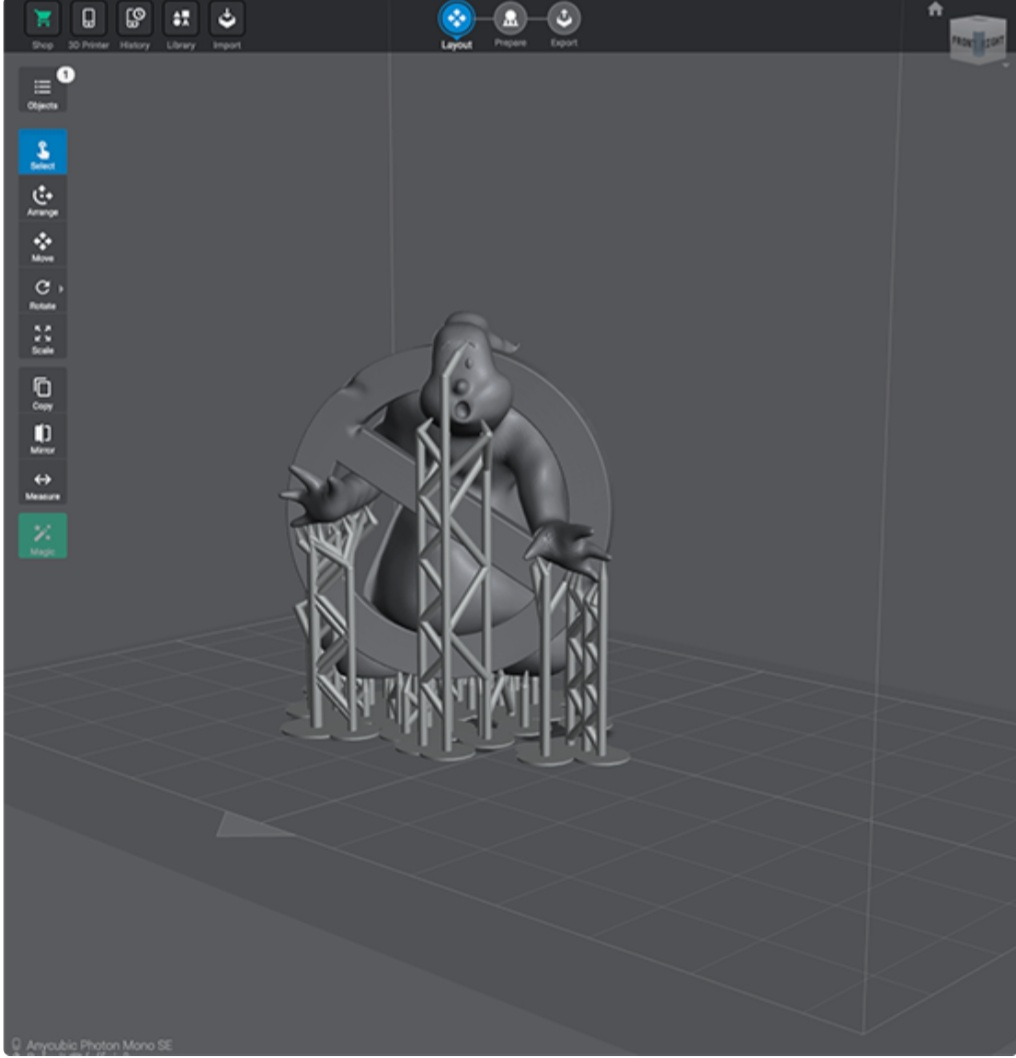The height and width of the screenshot is (1058, 1016).
Task: Run the Magic auto-prepare button
Action: [x=43, y=536]
